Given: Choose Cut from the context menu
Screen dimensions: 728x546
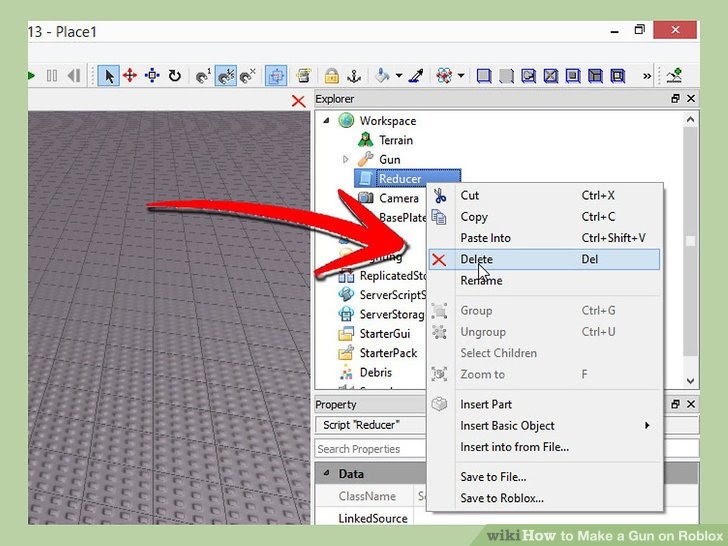Looking at the screenshot, I should coord(545,195).
